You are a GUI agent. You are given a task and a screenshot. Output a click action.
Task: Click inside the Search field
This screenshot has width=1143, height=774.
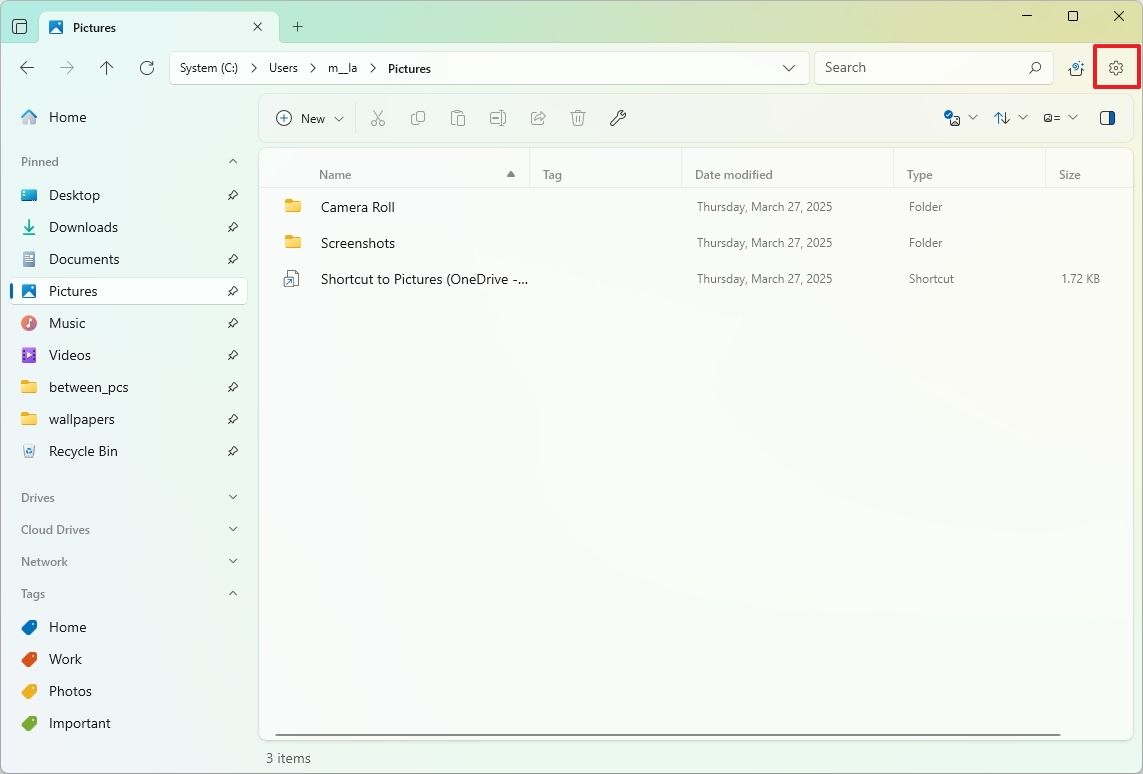(920, 67)
